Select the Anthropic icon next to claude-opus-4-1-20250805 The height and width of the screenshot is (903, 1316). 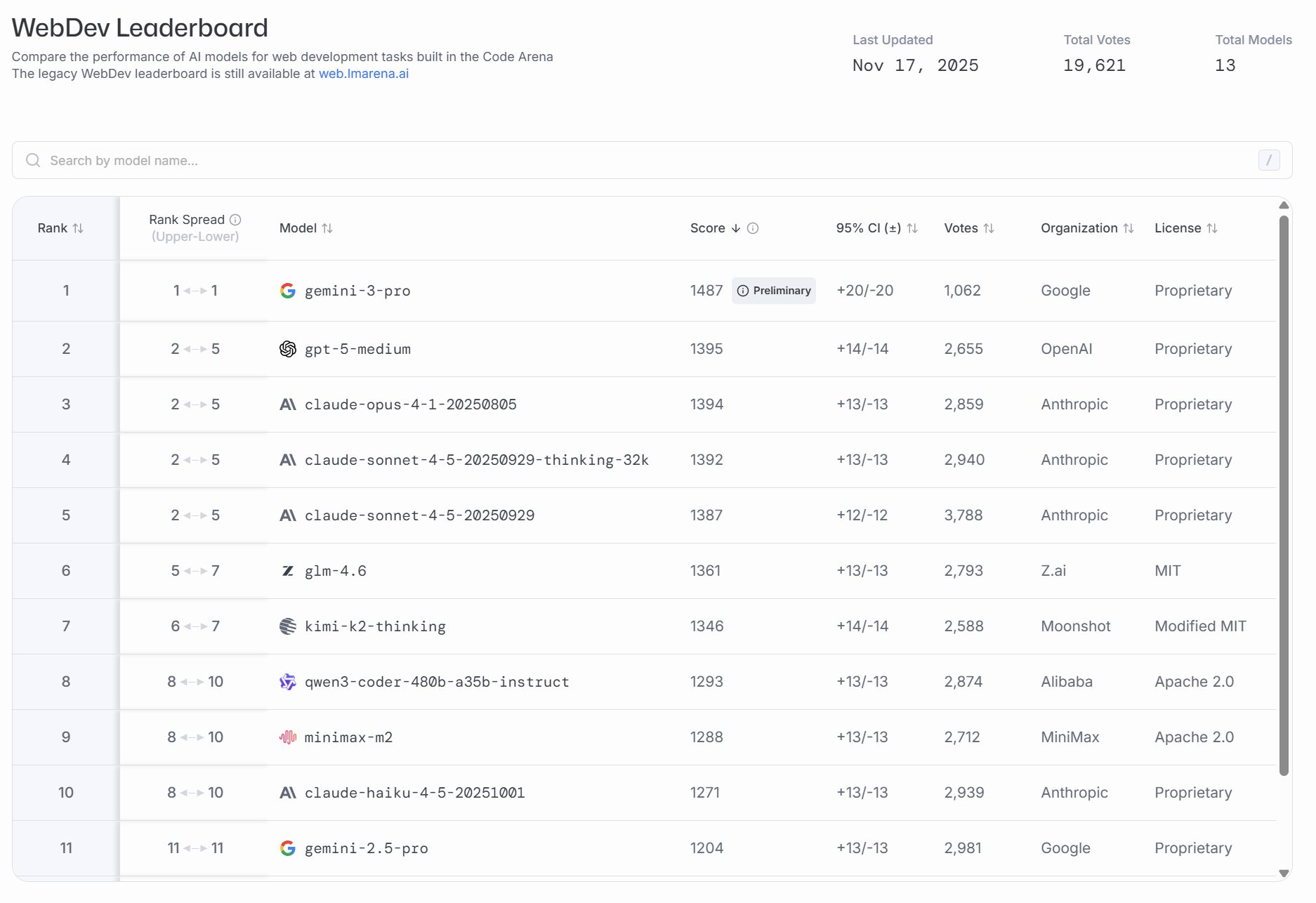tap(287, 404)
